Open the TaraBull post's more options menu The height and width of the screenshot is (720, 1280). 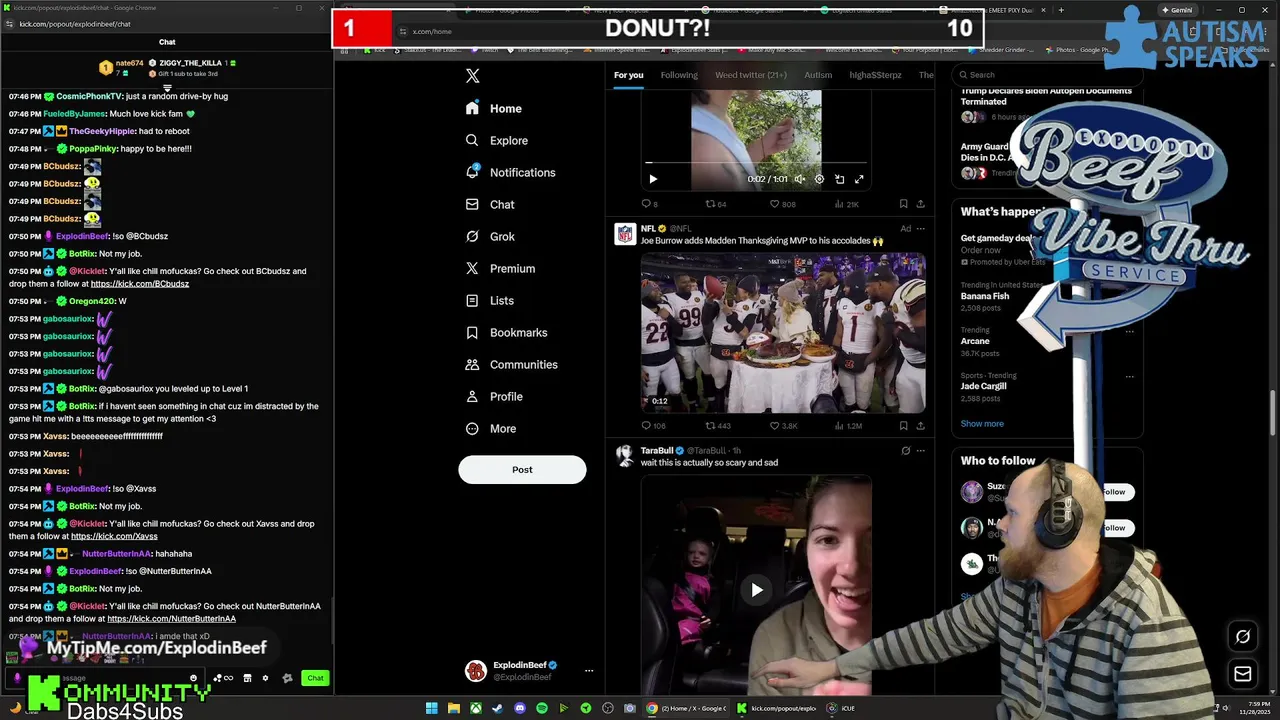pos(920,450)
